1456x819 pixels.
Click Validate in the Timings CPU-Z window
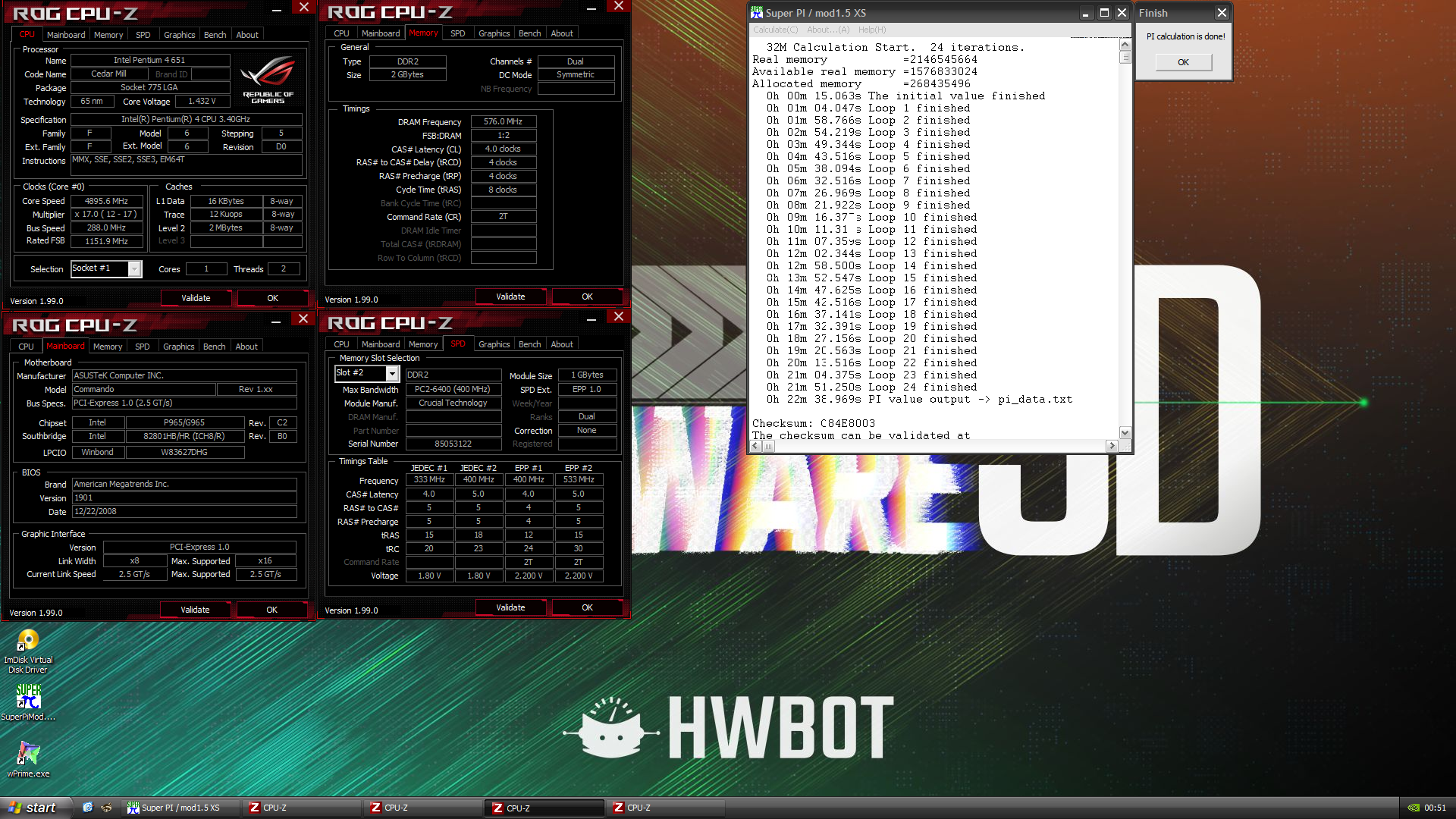tap(510, 297)
